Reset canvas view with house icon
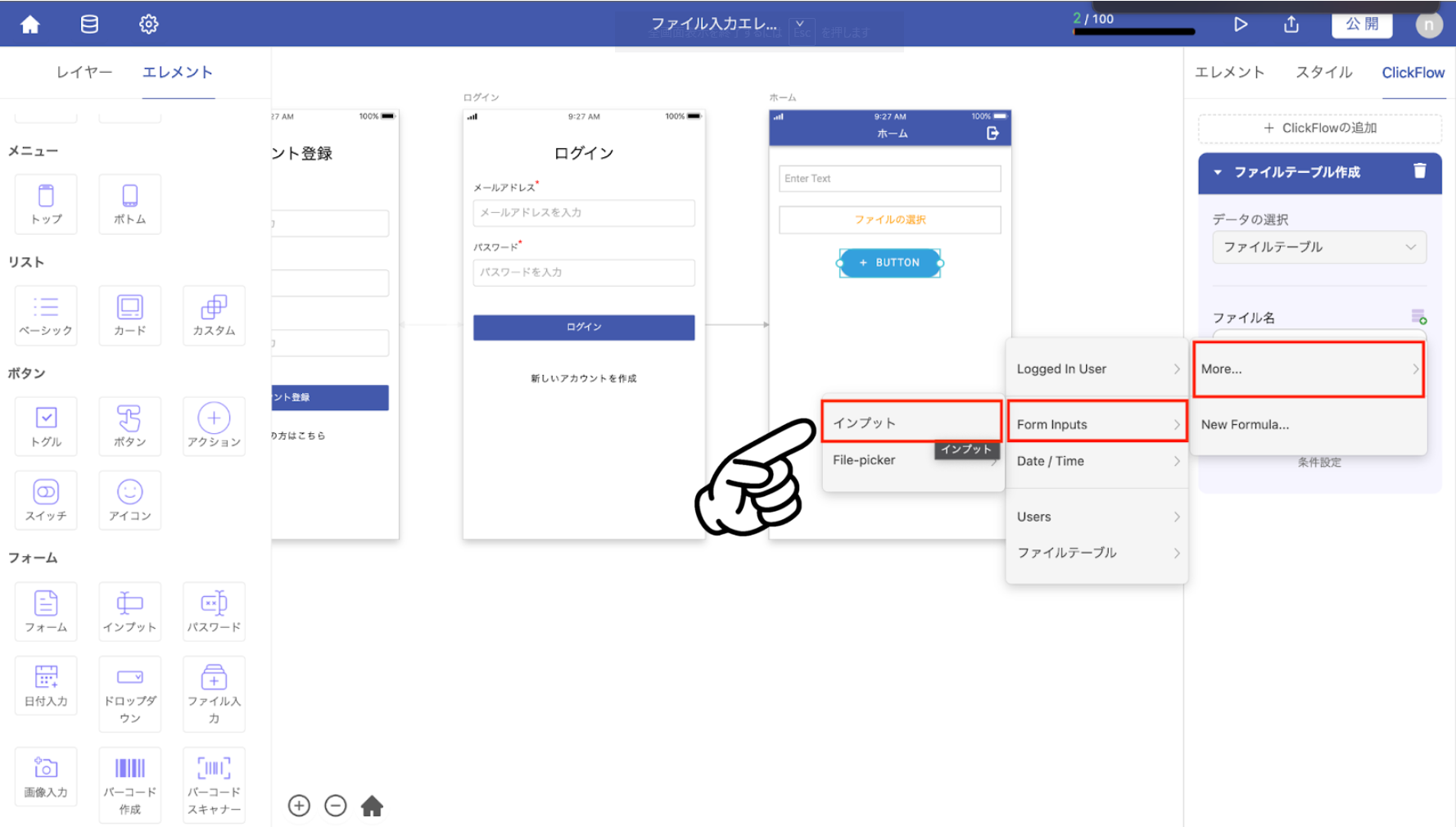This screenshot has height=827, width=1456. tap(372, 806)
